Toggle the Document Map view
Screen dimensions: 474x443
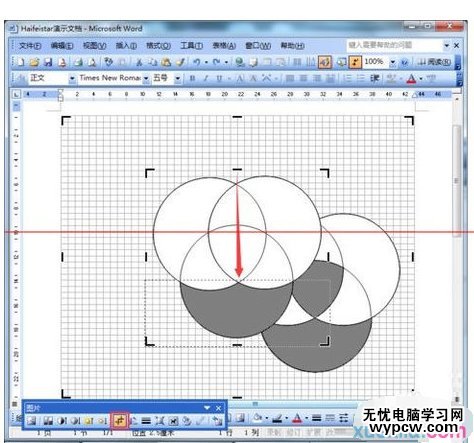[341, 62]
